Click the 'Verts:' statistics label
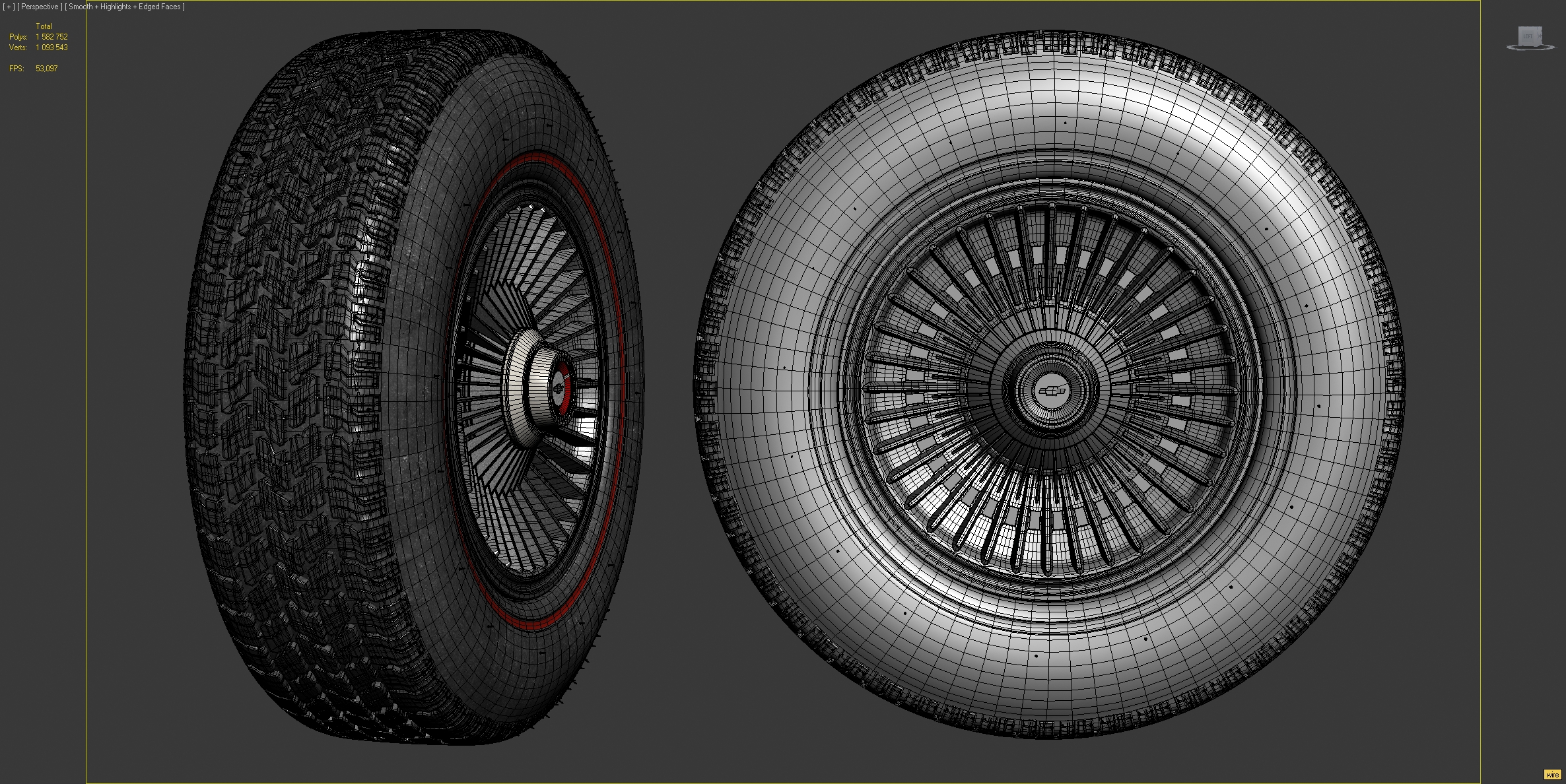This screenshot has height=784, width=1566. tap(18, 48)
